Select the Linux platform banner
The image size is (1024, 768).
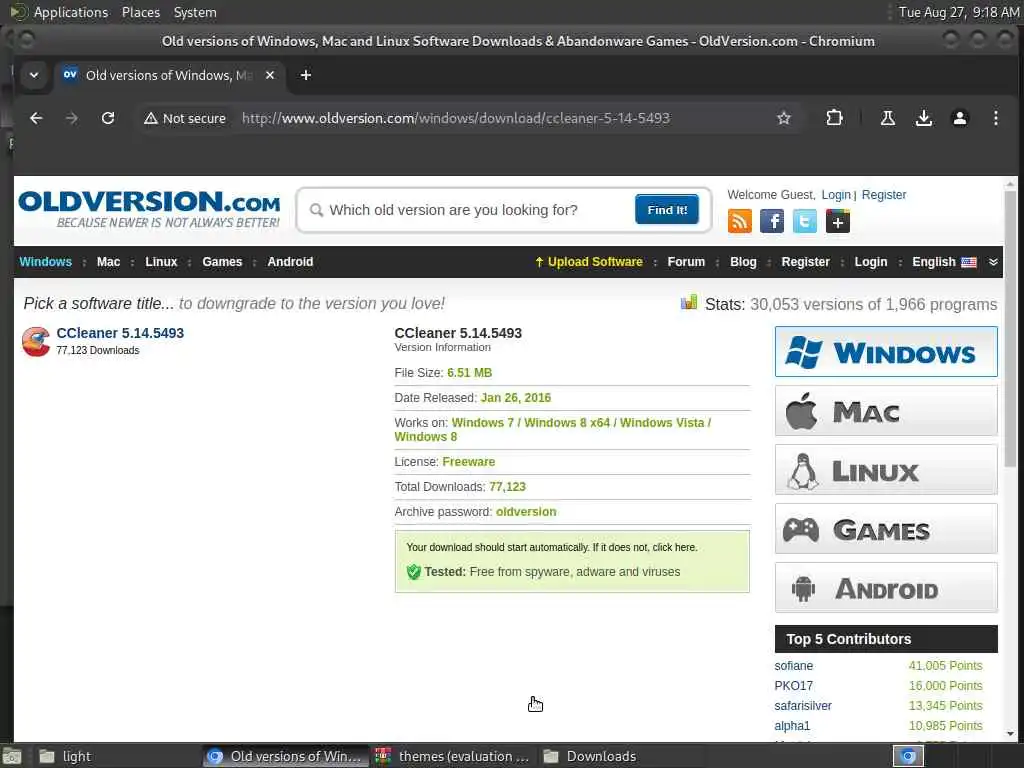pyautogui.click(x=886, y=470)
